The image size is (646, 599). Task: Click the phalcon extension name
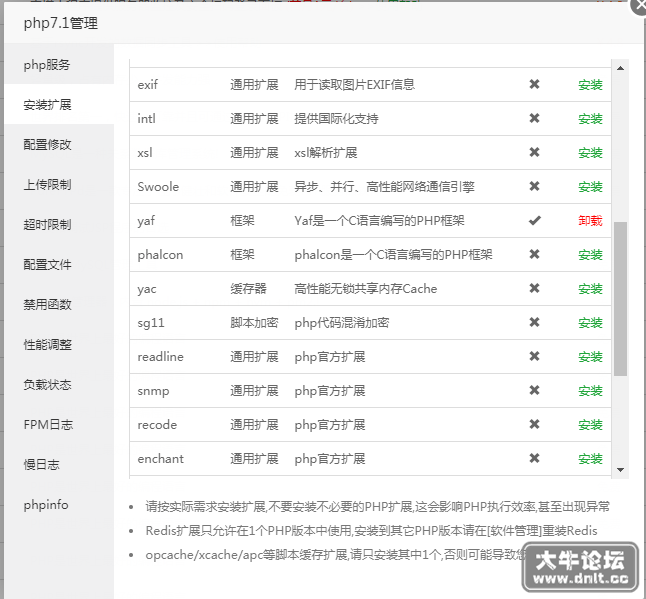pyautogui.click(x=160, y=255)
